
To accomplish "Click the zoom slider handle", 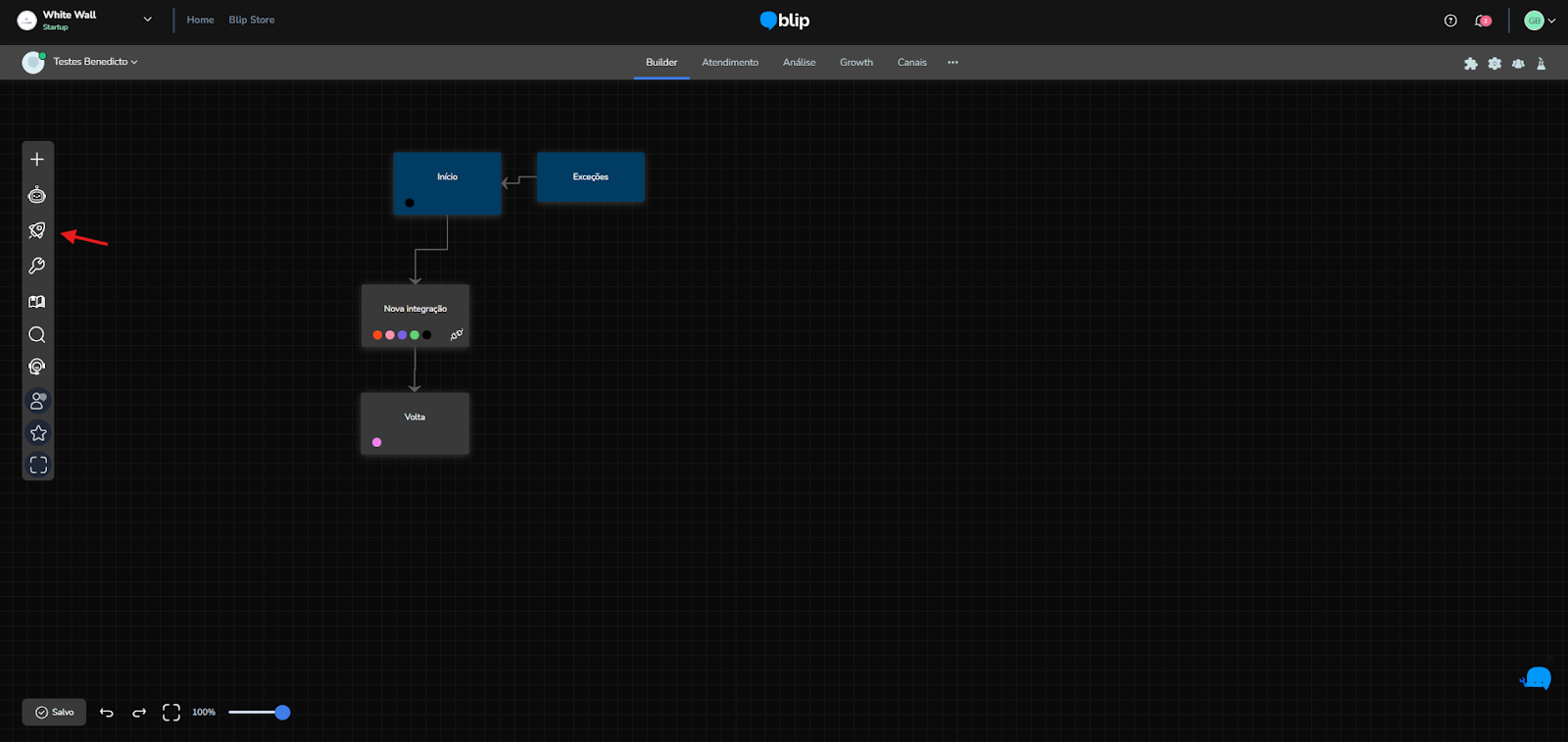I will pos(282,713).
